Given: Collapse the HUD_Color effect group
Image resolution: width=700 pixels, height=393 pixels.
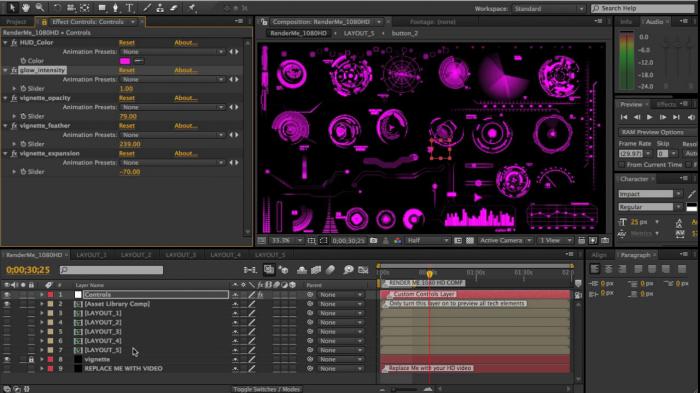Looking at the screenshot, I should (x=5, y=42).
